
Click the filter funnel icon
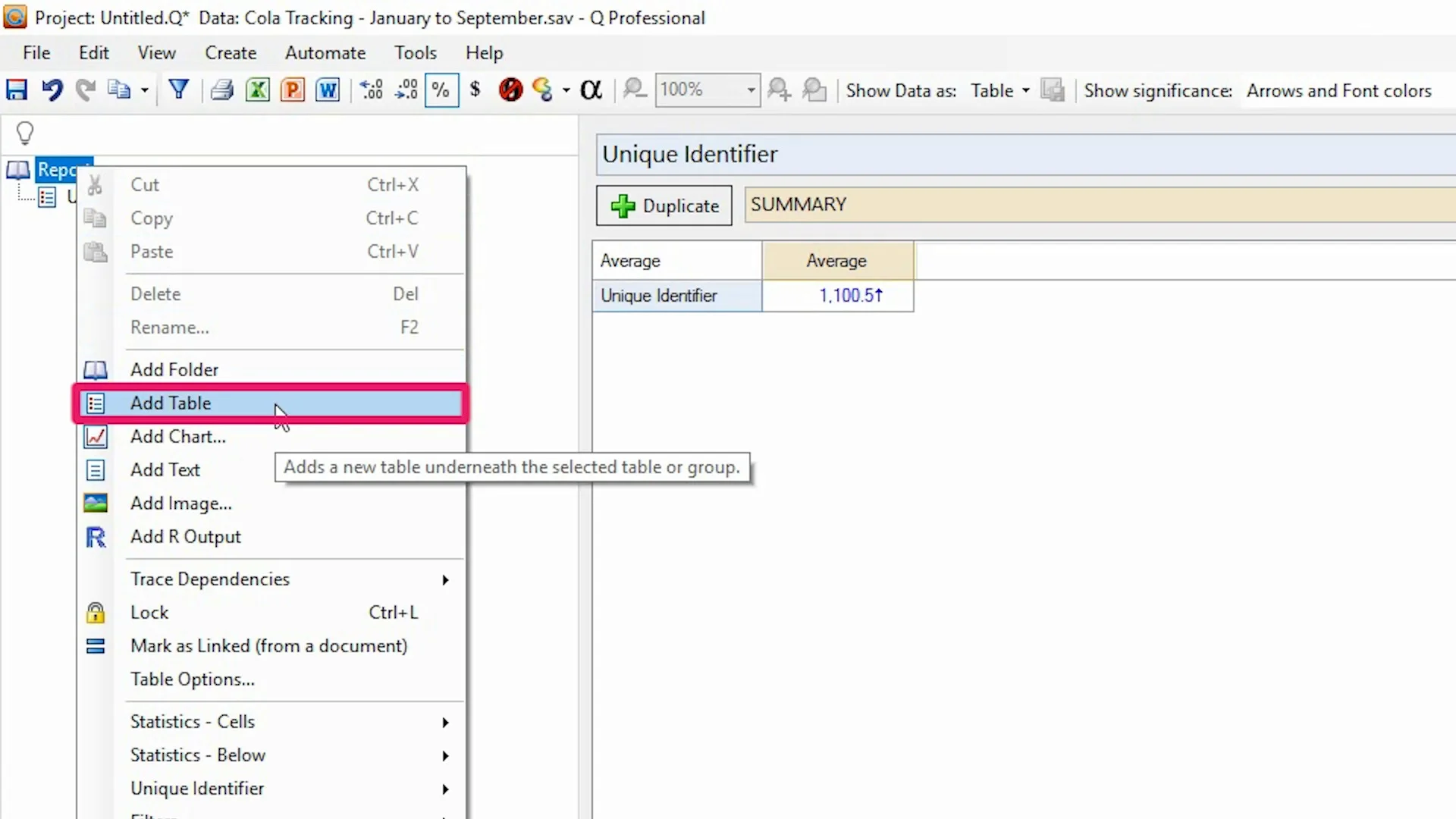pos(179,90)
